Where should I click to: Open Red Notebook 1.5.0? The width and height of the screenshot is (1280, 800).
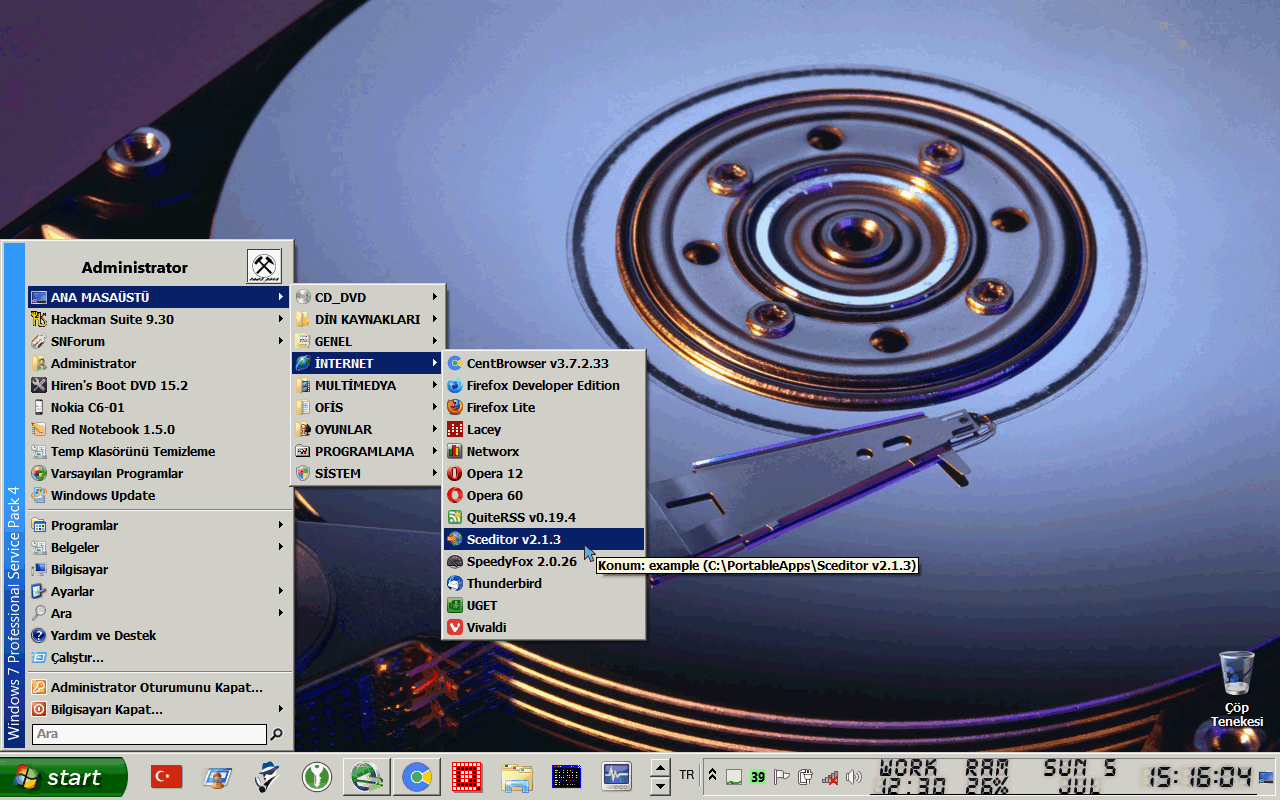pyautogui.click(x=159, y=429)
